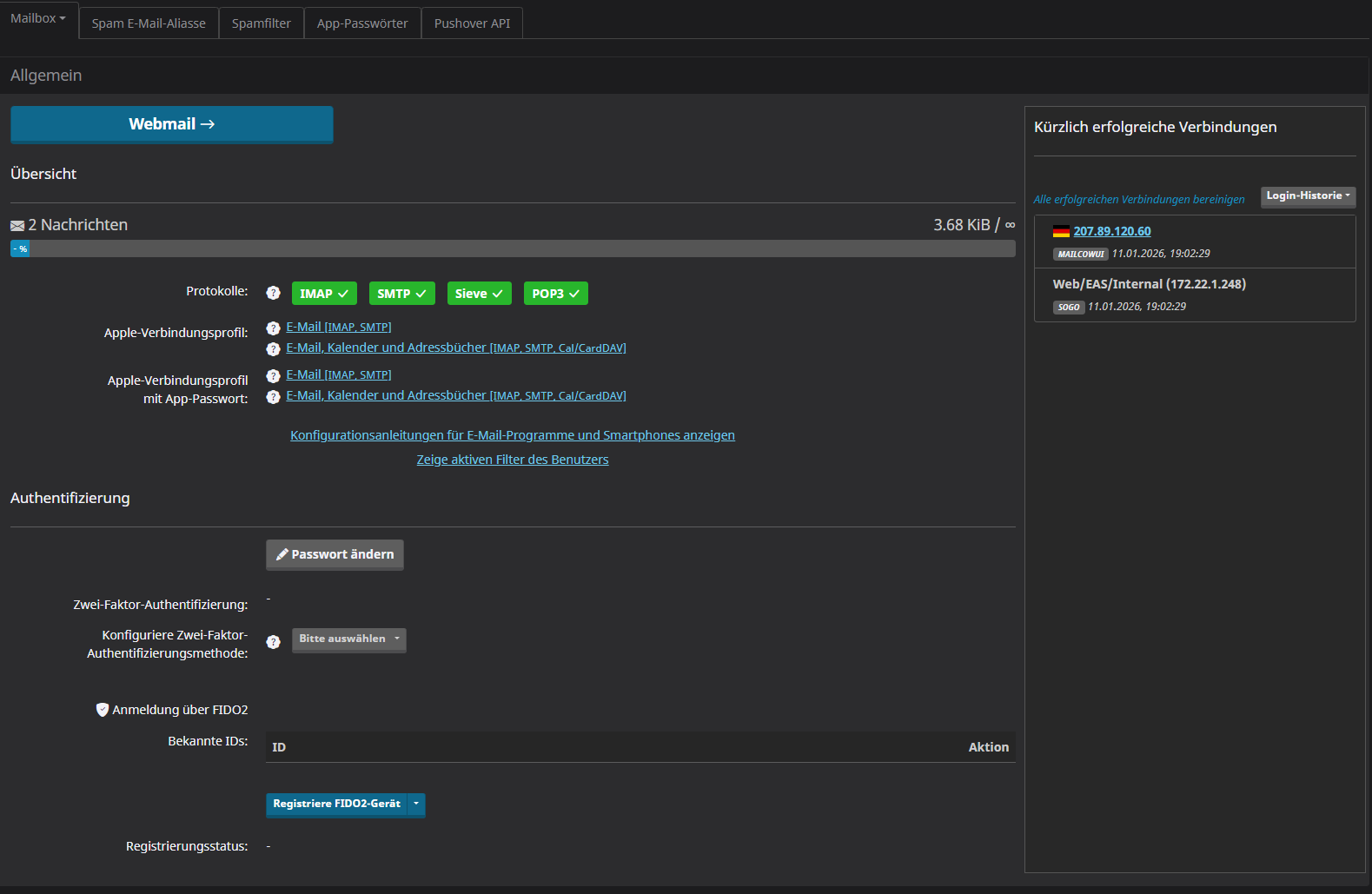Open the arrow next to Registriere FIDO2-Gerät
The image size is (1372, 894).
point(416,805)
